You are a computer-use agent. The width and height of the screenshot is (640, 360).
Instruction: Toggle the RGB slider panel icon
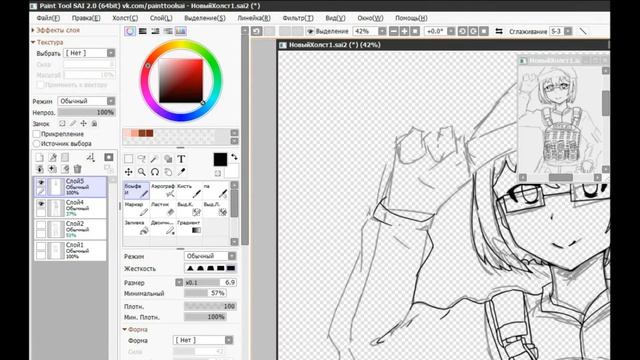click(x=142, y=31)
